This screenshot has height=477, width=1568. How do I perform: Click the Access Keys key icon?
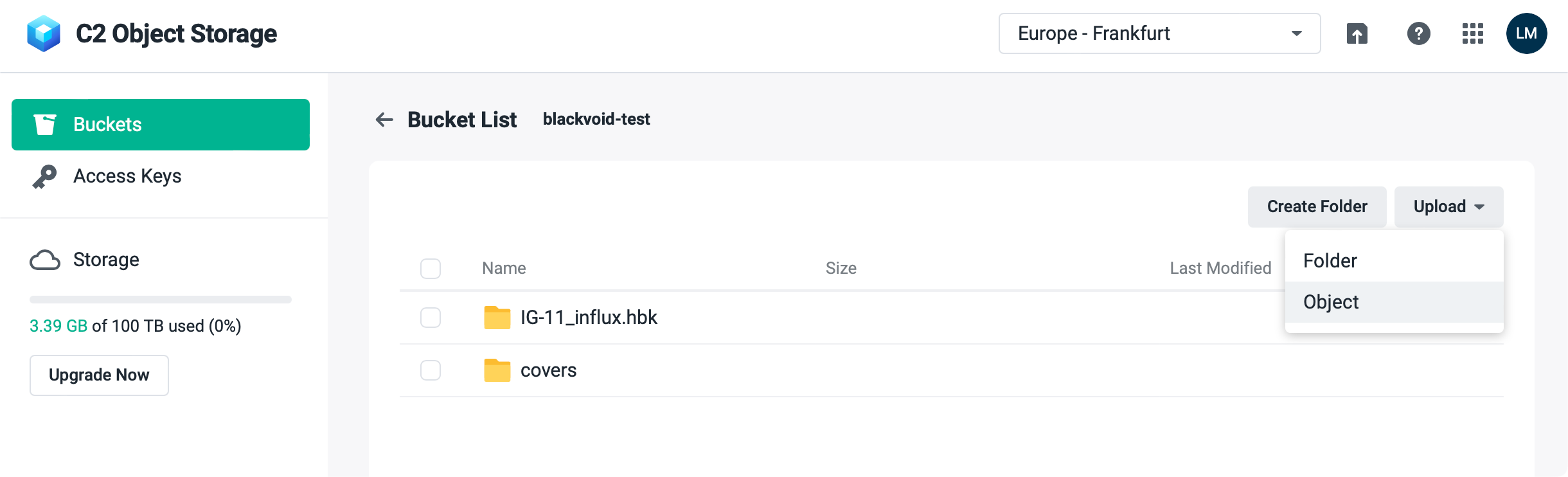(44, 177)
